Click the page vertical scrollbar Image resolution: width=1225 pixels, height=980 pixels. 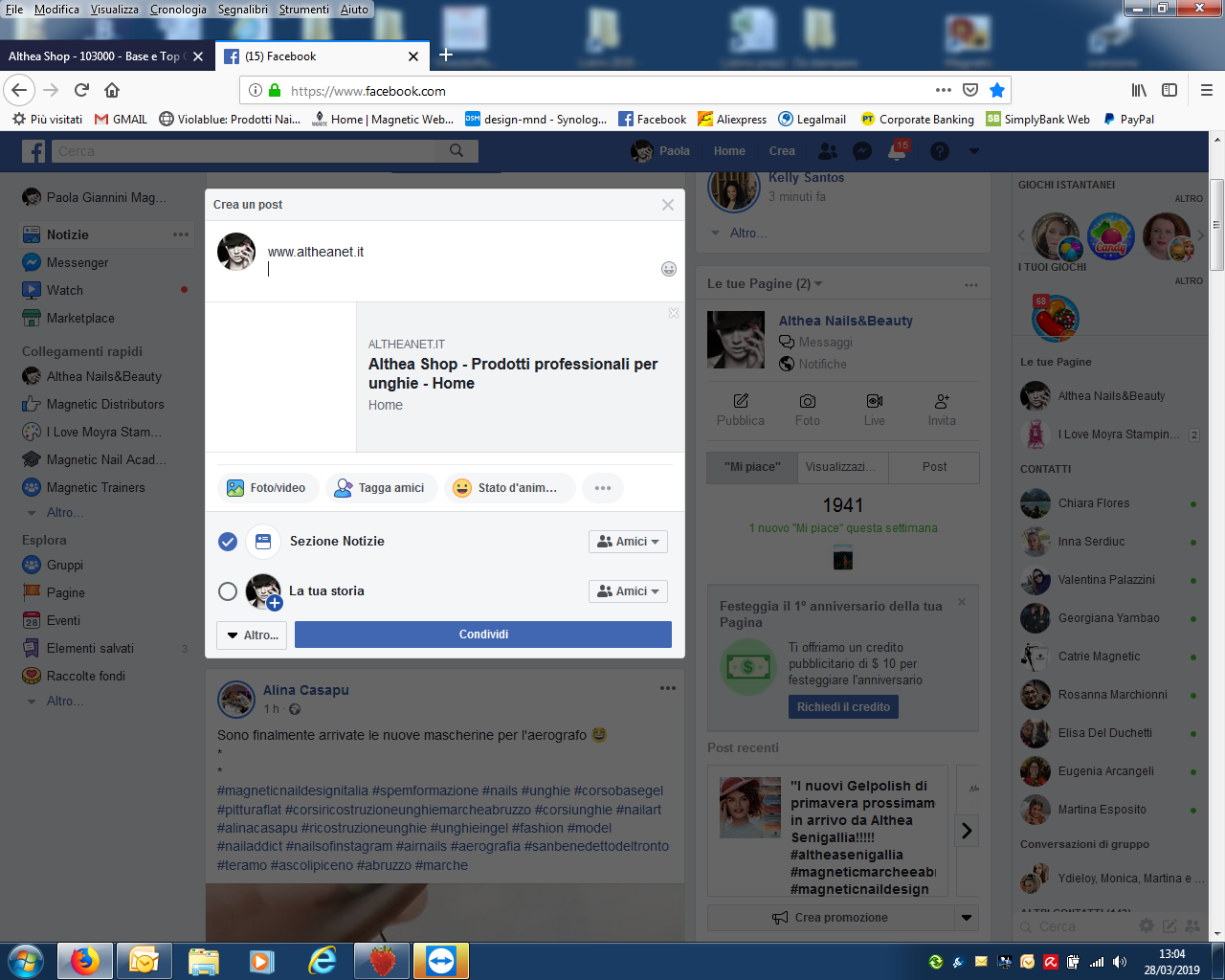1216,225
